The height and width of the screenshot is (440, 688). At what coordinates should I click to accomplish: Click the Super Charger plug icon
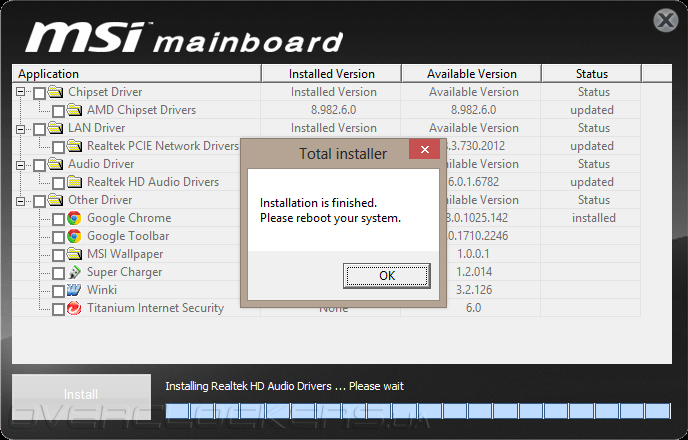[x=74, y=272]
